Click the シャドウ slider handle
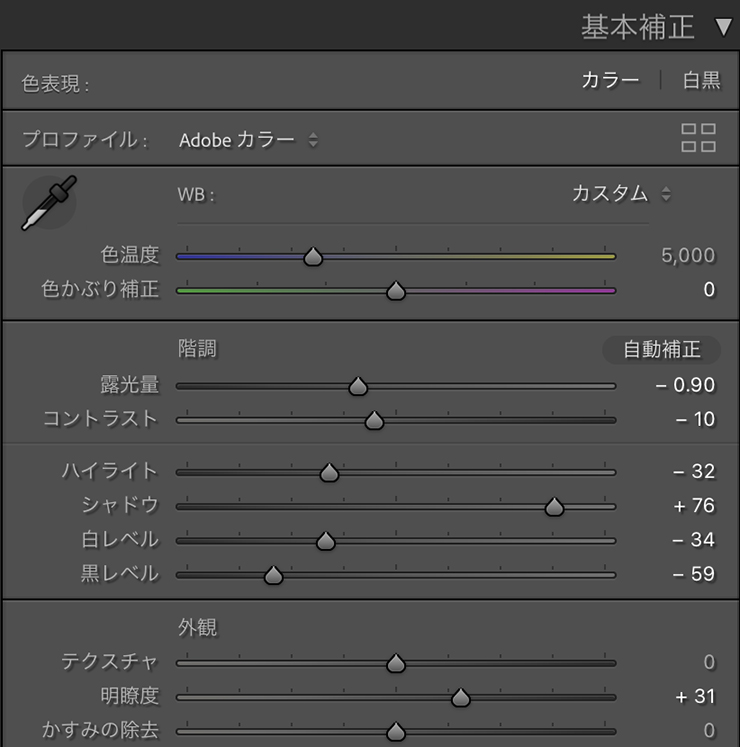Image resolution: width=740 pixels, height=747 pixels. 554,507
